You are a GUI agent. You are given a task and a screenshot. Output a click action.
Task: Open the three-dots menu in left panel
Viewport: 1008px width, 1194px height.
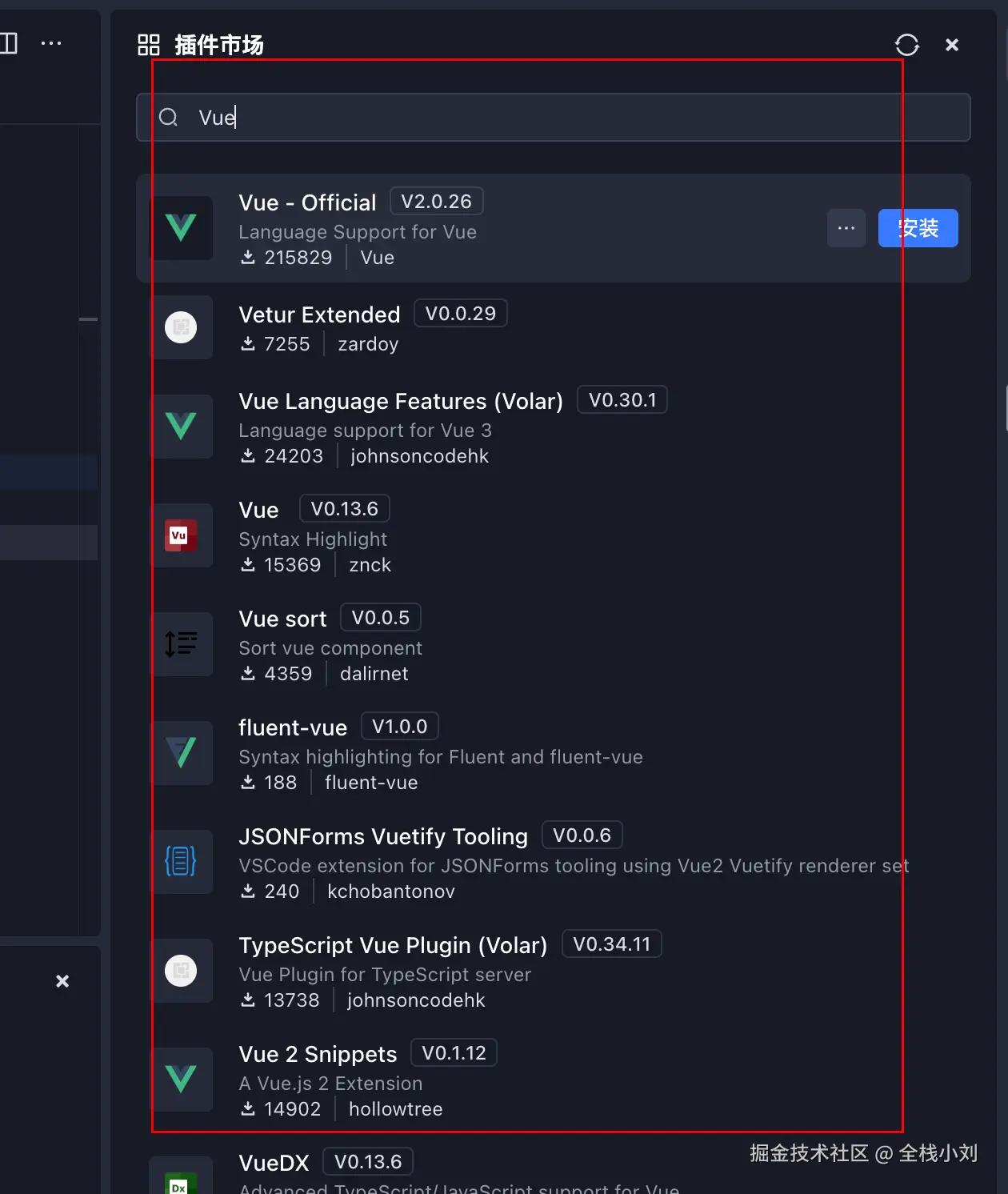tap(51, 43)
